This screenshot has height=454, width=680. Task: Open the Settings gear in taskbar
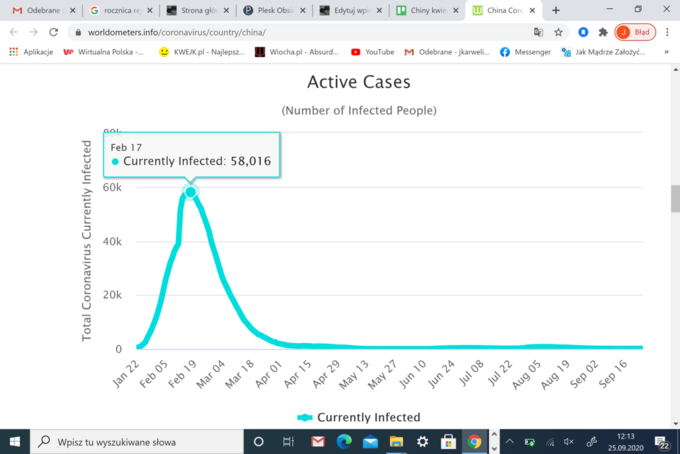(x=422, y=441)
